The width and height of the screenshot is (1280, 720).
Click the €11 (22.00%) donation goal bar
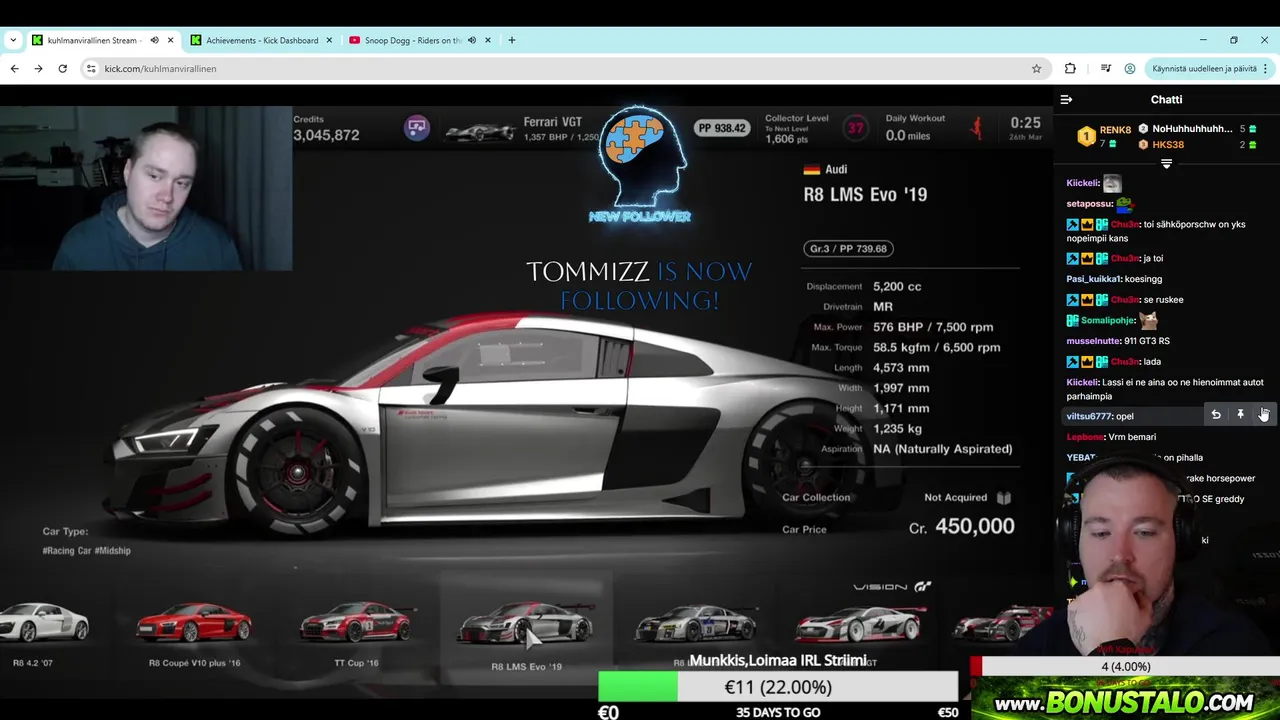[x=778, y=687]
